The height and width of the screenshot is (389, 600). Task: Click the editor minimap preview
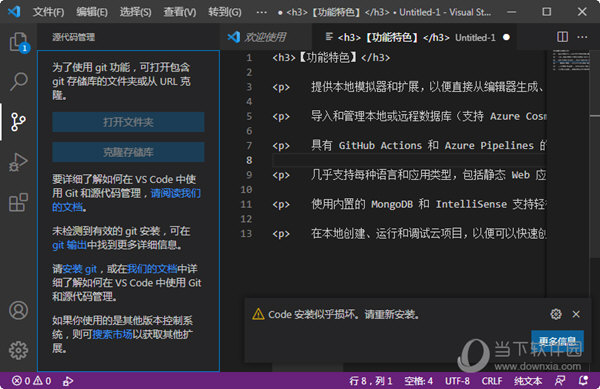571,60
